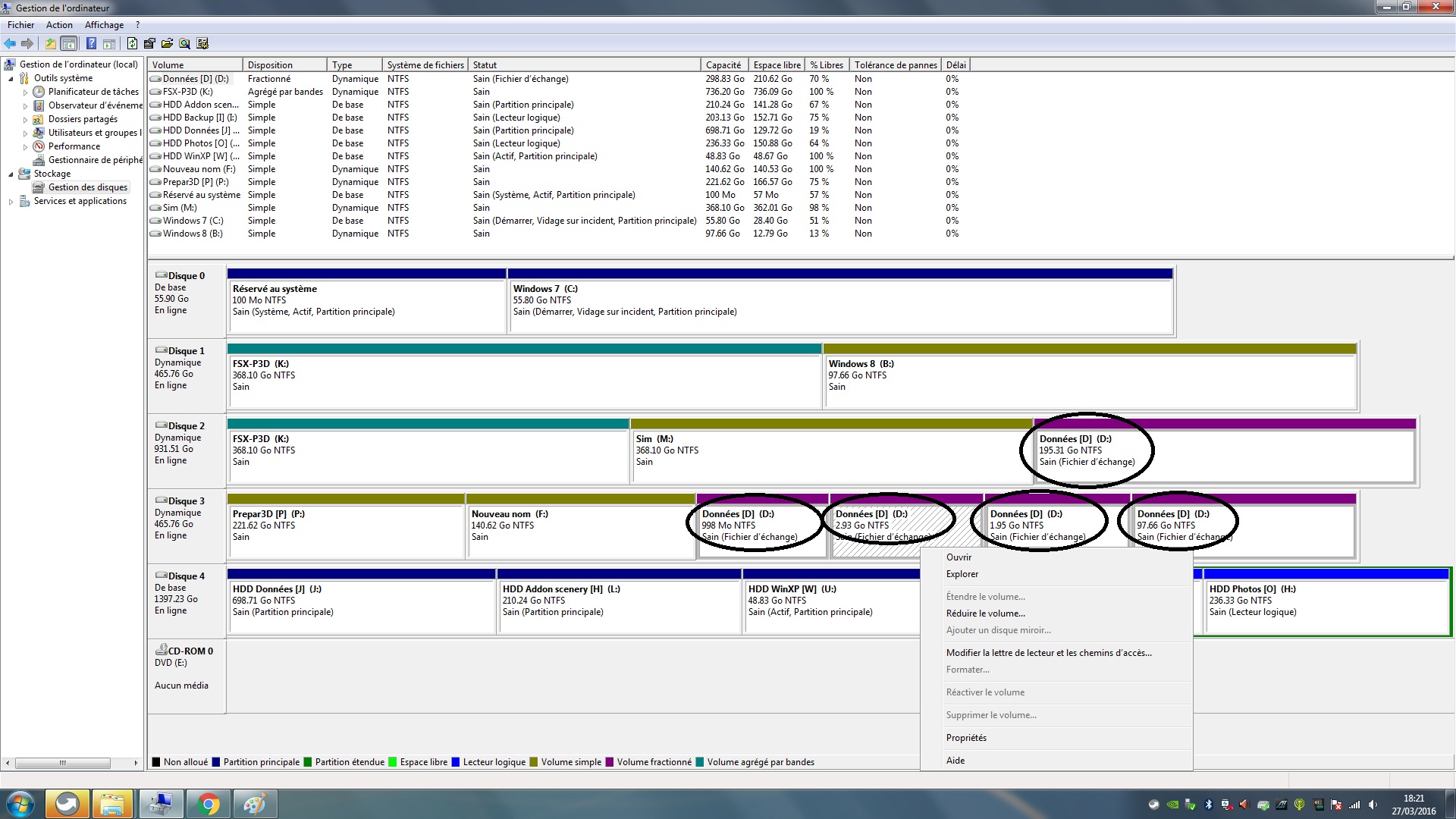Viewport: 1456px width, 819px height.
Task: Open the ? help menu
Action: coord(137,25)
